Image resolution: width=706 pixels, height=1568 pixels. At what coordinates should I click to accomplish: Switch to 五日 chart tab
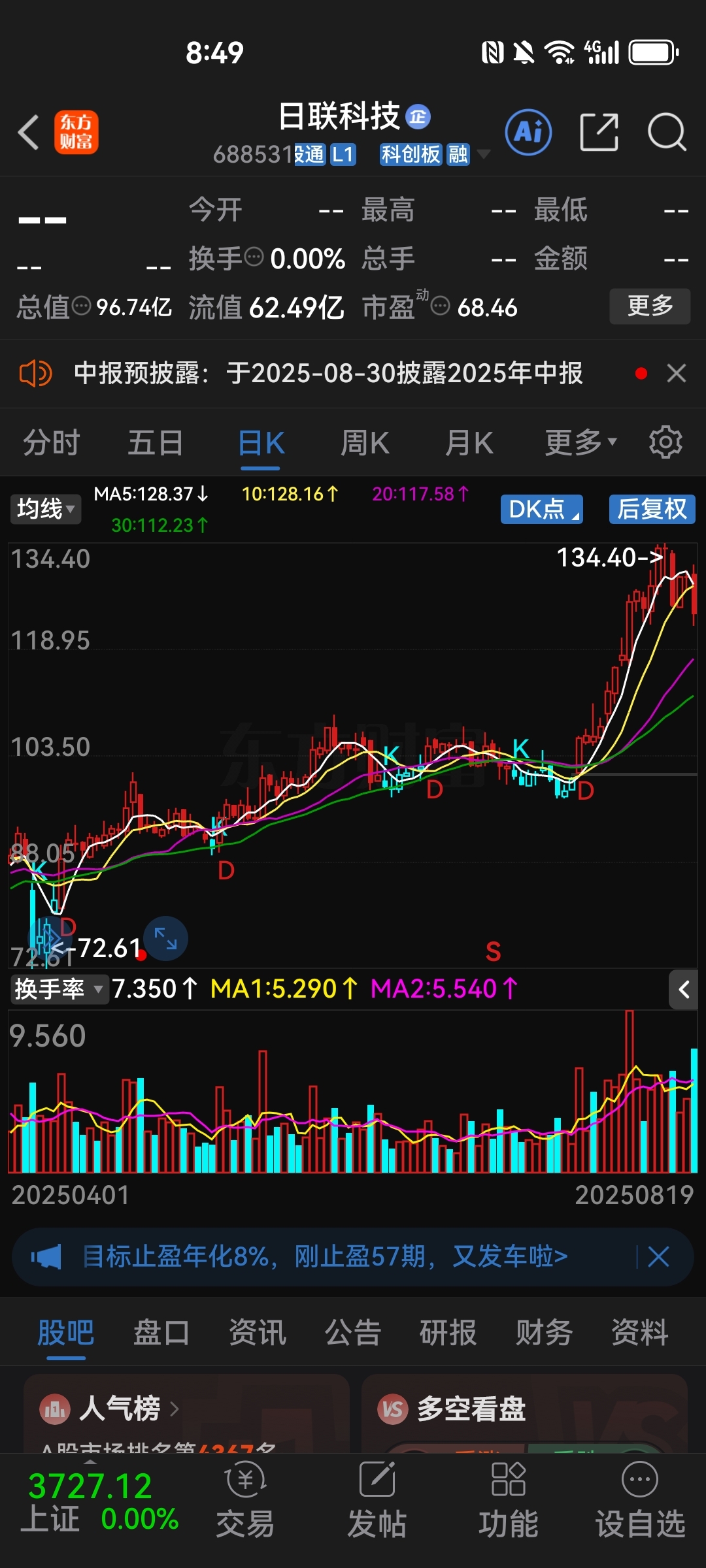point(156,442)
